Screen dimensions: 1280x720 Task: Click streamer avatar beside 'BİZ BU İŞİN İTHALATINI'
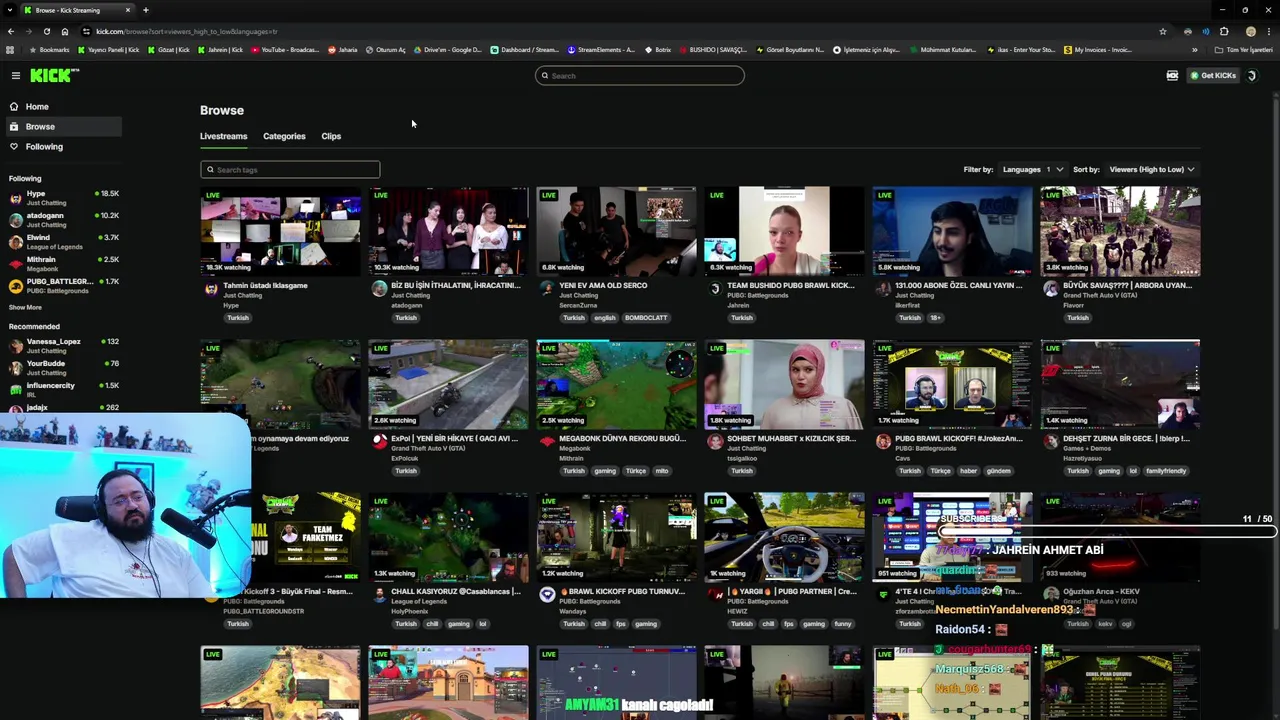pyautogui.click(x=379, y=289)
